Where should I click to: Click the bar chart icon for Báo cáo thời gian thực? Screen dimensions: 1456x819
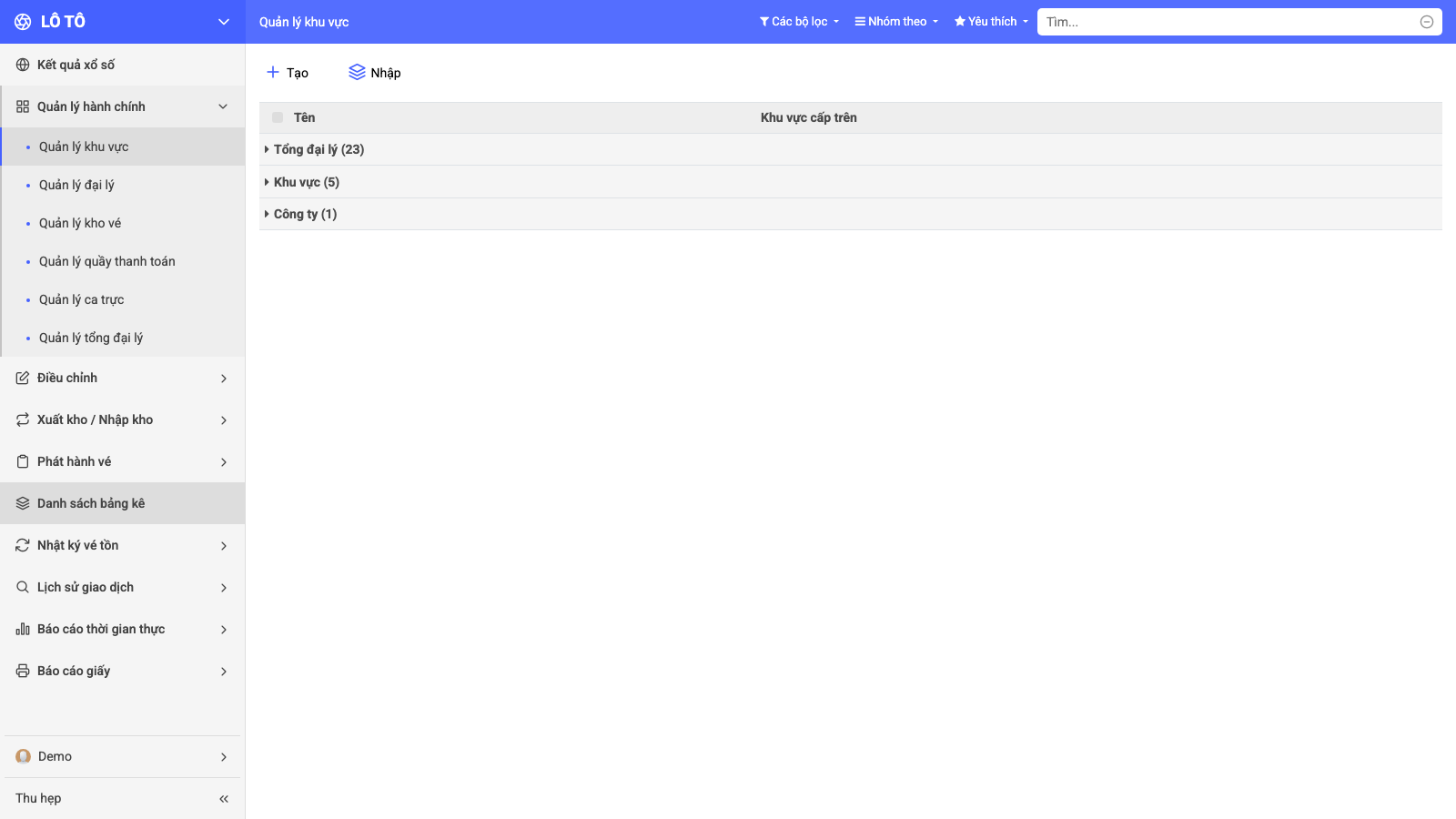coord(23,629)
